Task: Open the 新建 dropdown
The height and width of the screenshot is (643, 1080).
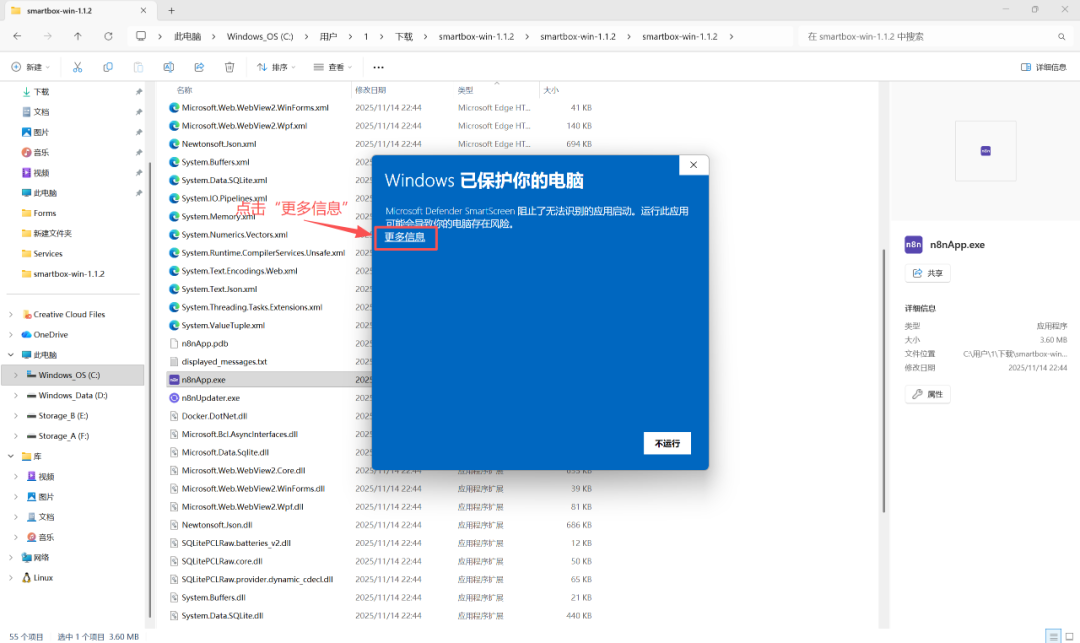Action: [31, 67]
